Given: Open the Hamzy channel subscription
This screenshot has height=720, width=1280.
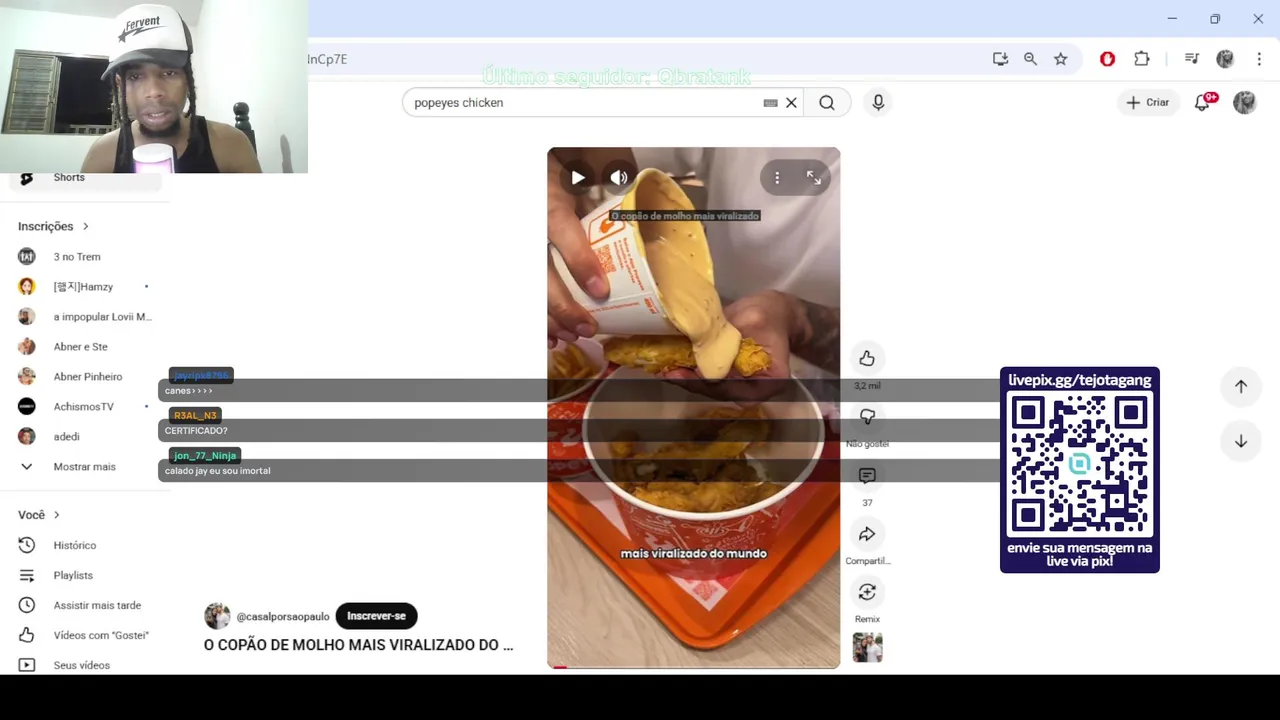Looking at the screenshot, I should pos(85,287).
